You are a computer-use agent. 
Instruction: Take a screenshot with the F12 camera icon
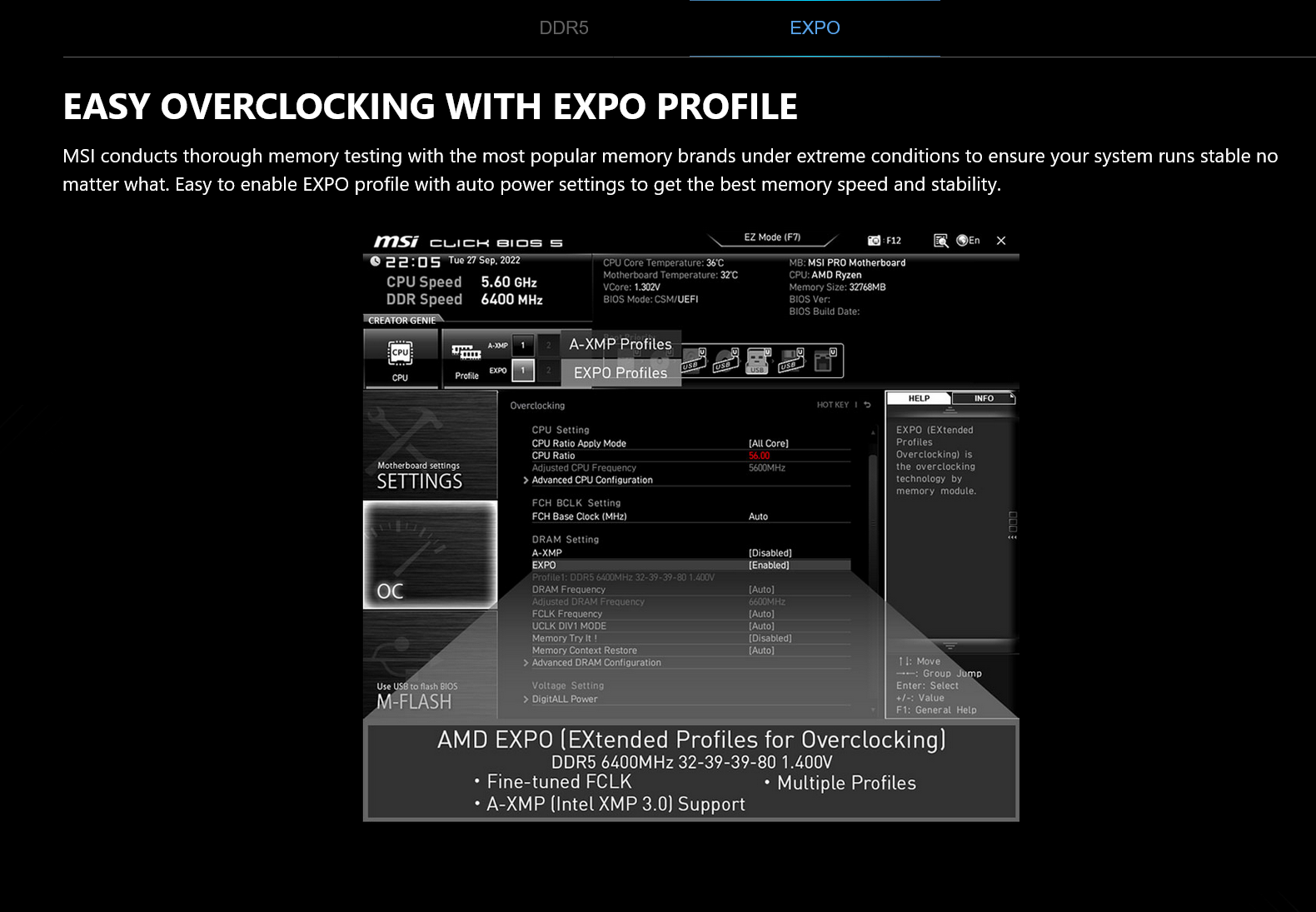(x=875, y=241)
